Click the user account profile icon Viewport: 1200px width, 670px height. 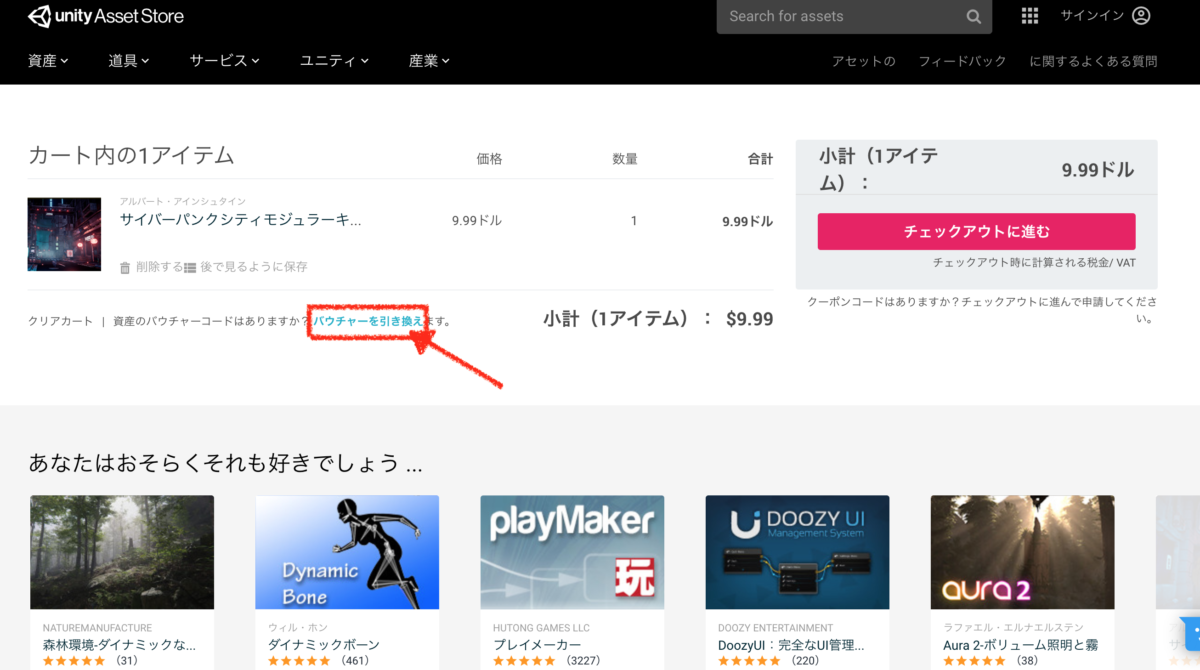point(1141,16)
